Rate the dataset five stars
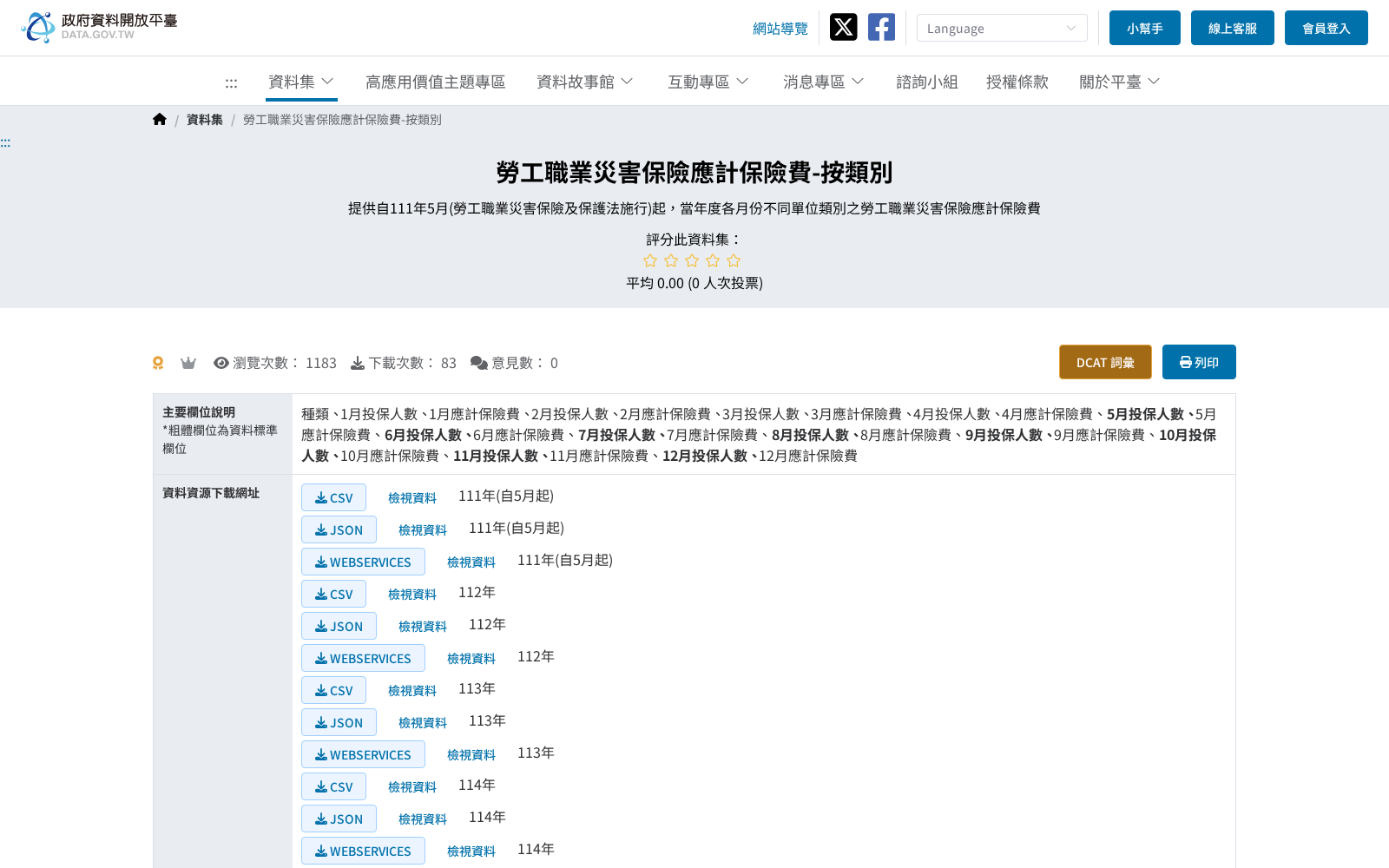 point(734,260)
